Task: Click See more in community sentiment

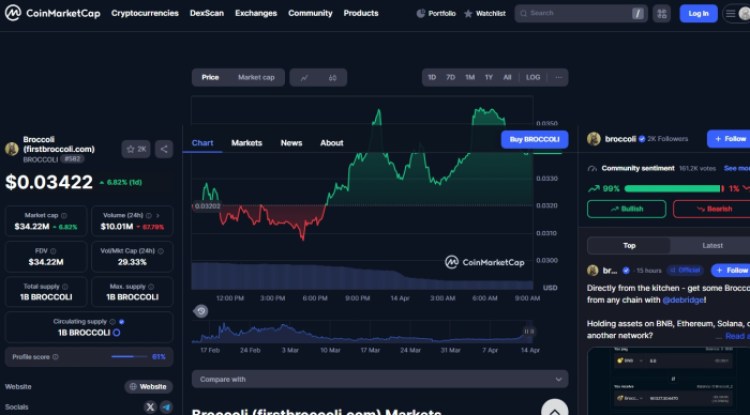Action: click(737, 168)
